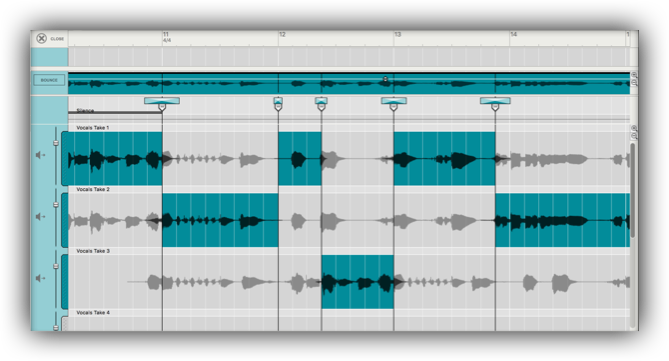
Task: Click the crossfade zone at bar 13
Action: coord(394,101)
